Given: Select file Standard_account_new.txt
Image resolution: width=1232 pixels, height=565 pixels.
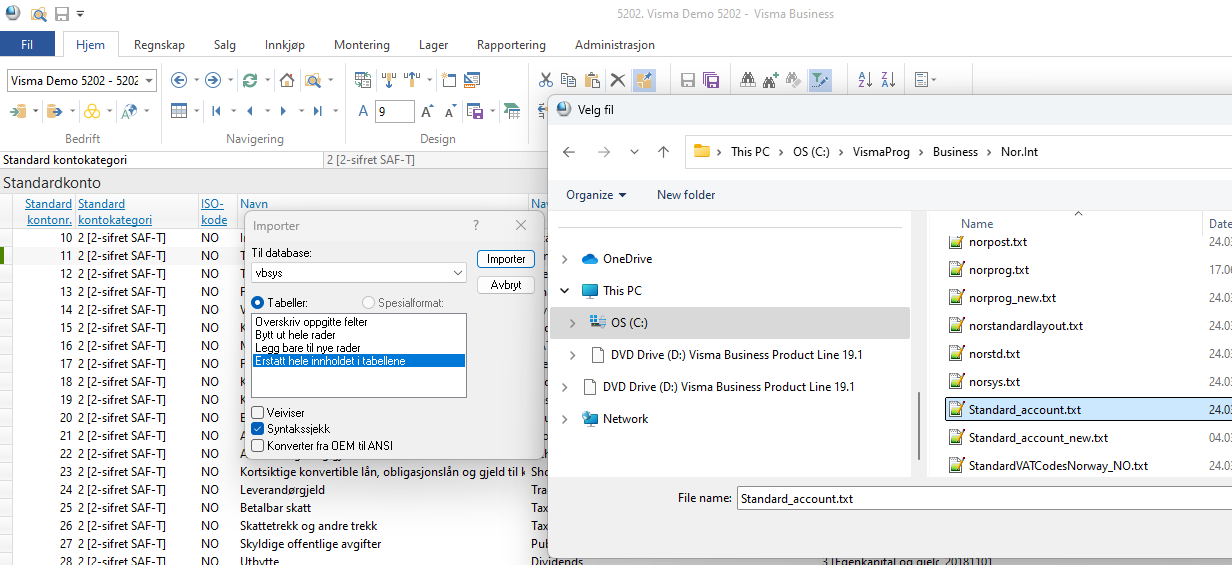Looking at the screenshot, I should click(x=1038, y=438).
